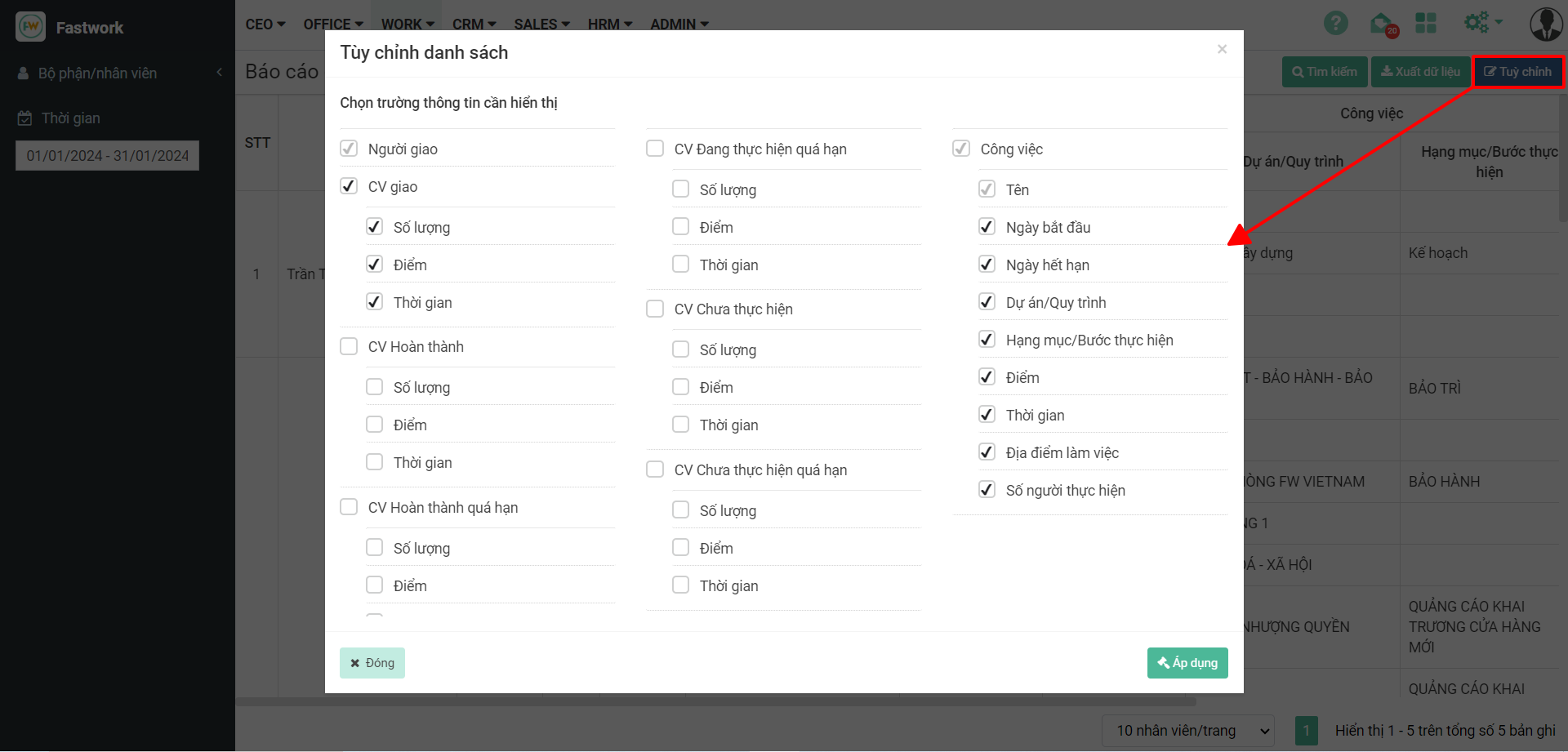The image size is (1568, 752).
Task: Open the green apps grid icon
Action: tap(1426, 23)
